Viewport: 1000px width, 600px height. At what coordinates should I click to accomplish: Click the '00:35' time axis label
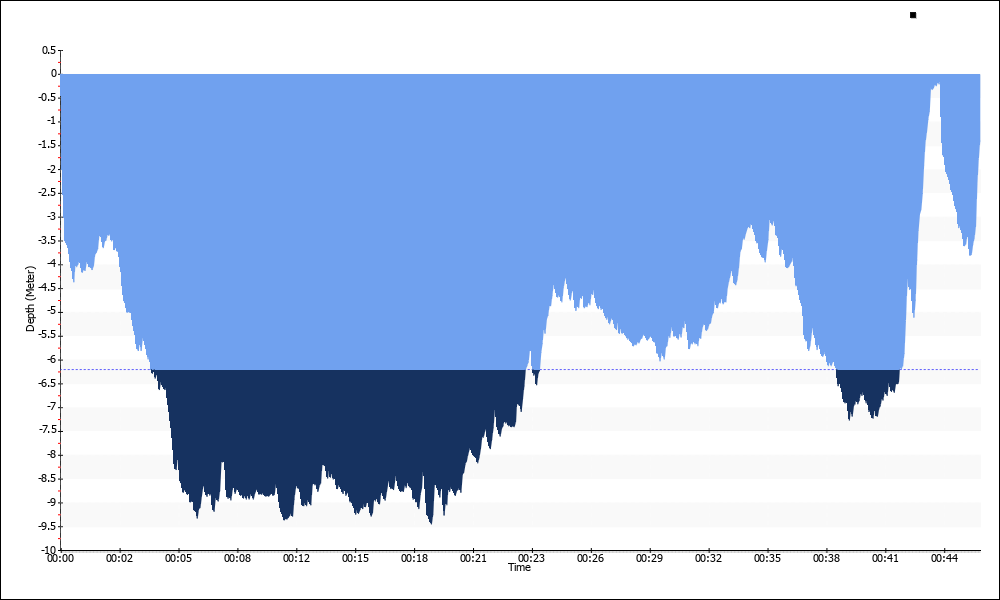(x=767, y=559)
